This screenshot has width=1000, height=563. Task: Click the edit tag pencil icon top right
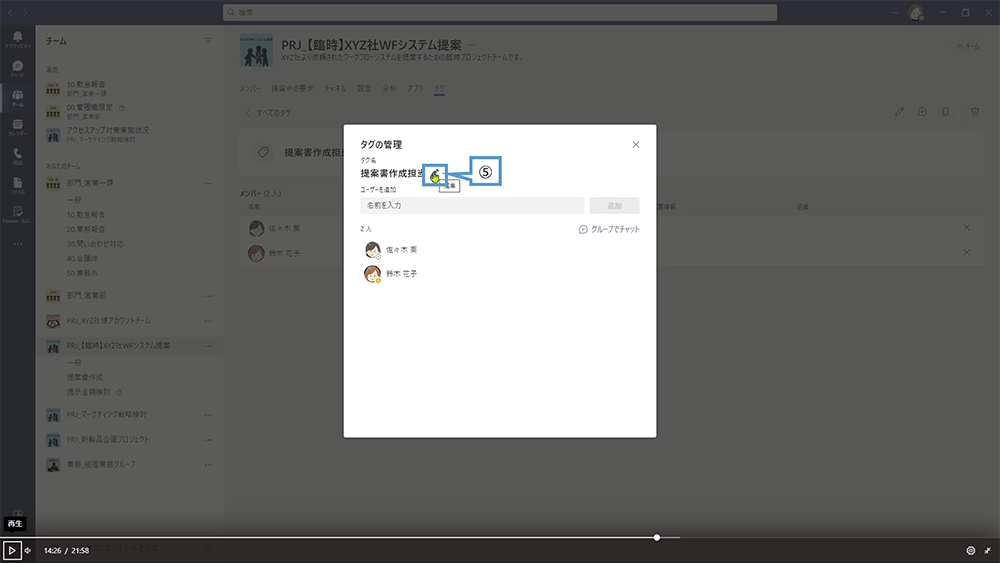899,112
